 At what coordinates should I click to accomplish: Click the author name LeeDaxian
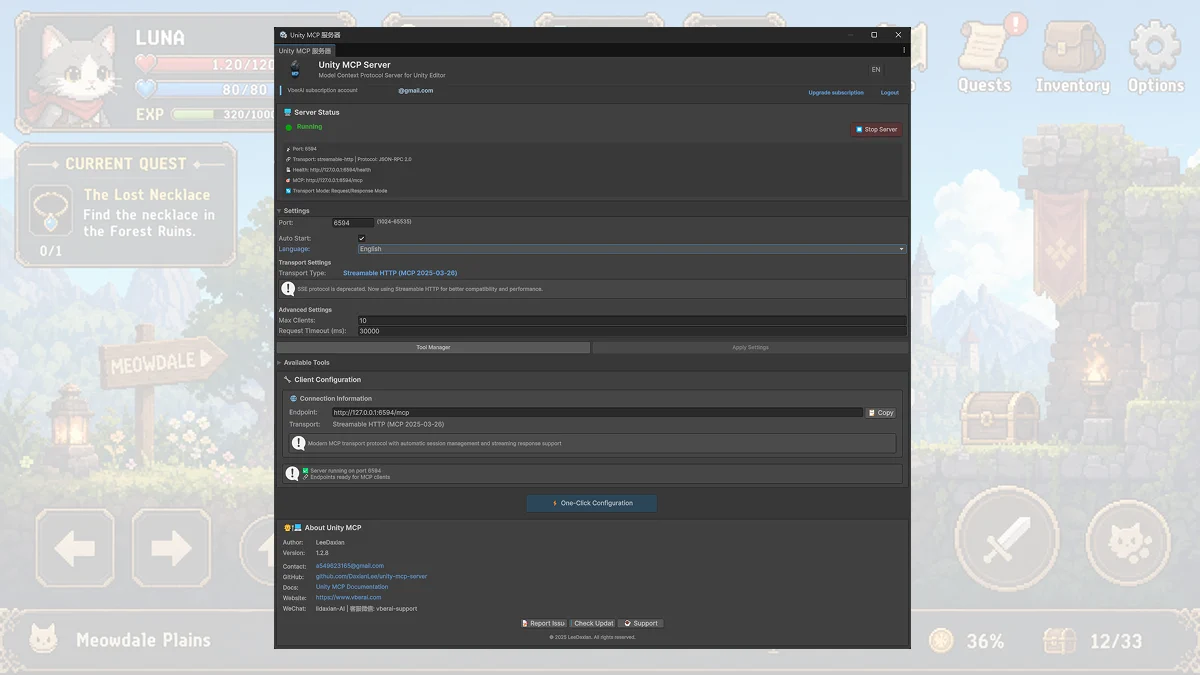330,542
